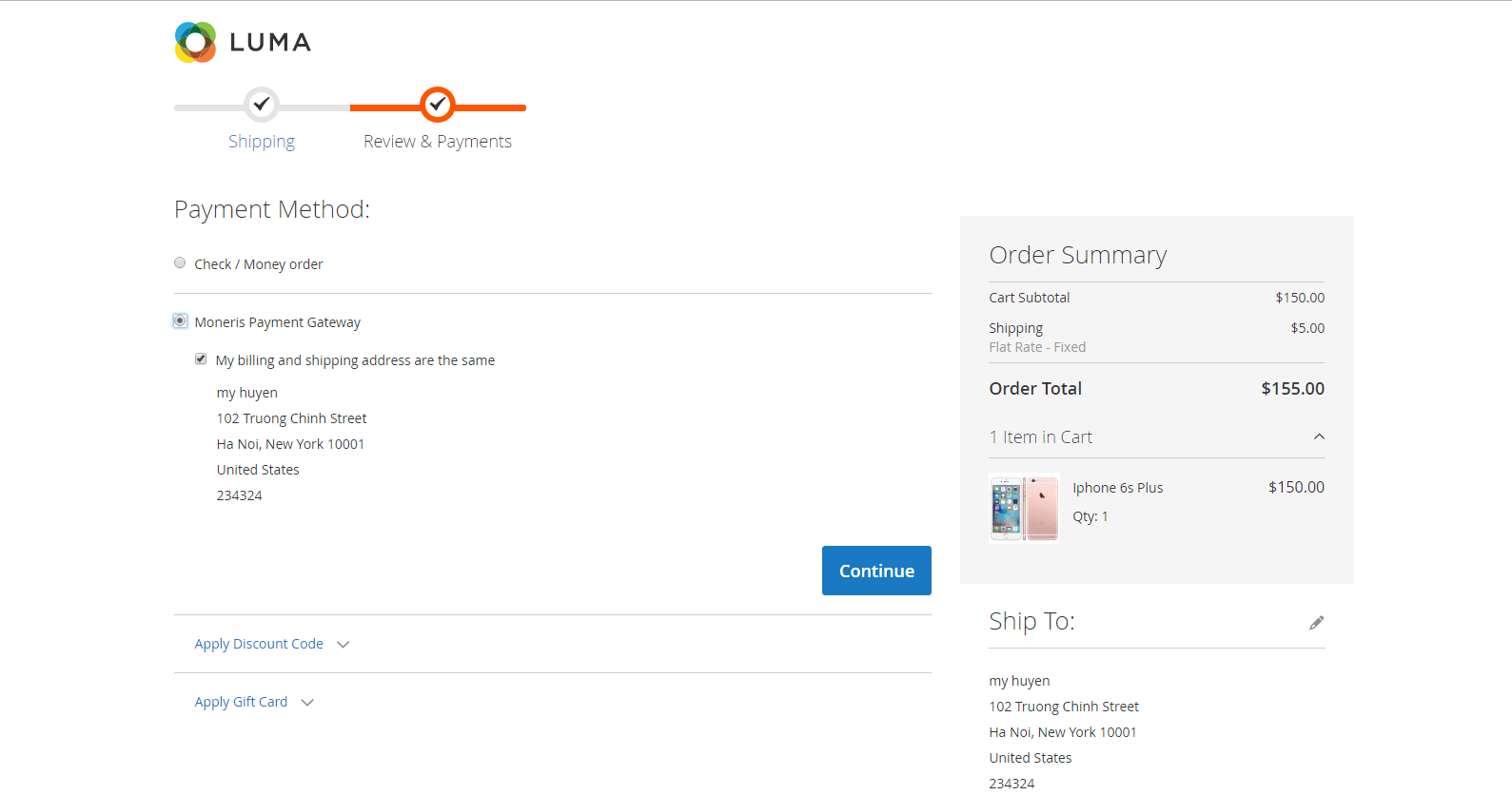Uncheck billing and shipping address same checkbox
Image resolution: width=1512 pixels, height=795 pixels.
(x=201, y=359)
